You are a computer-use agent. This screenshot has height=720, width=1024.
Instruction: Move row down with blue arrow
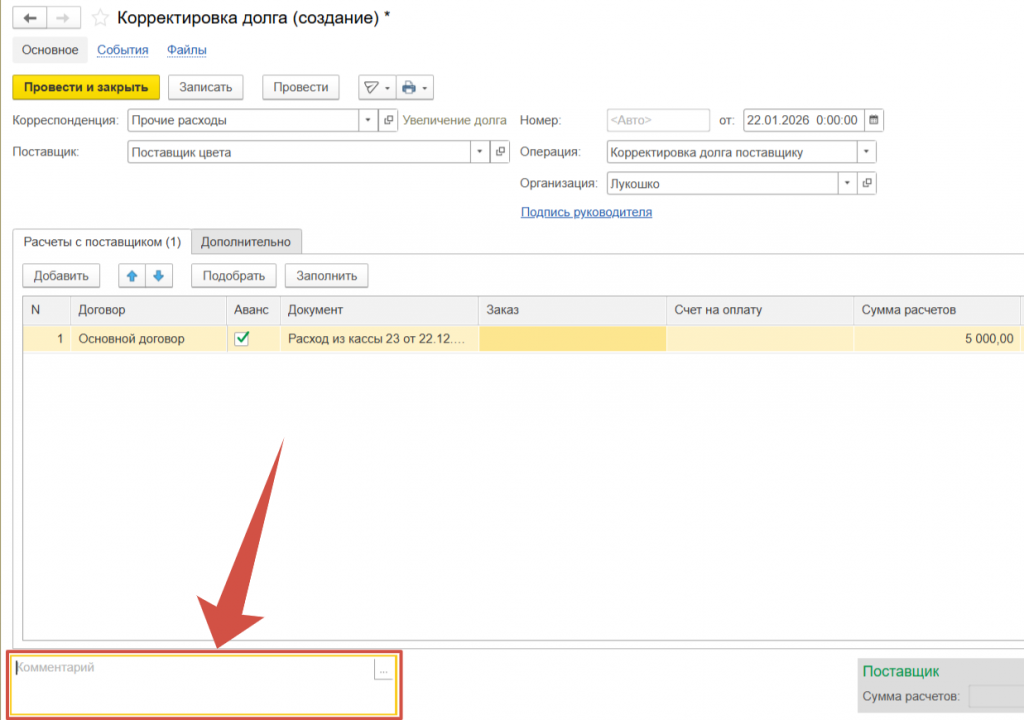158,275
